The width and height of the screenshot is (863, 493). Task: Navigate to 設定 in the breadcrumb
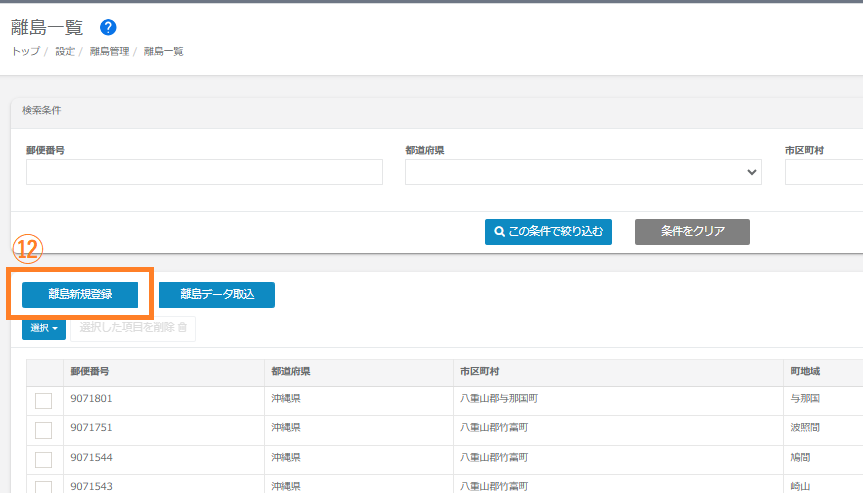[65, 51]
